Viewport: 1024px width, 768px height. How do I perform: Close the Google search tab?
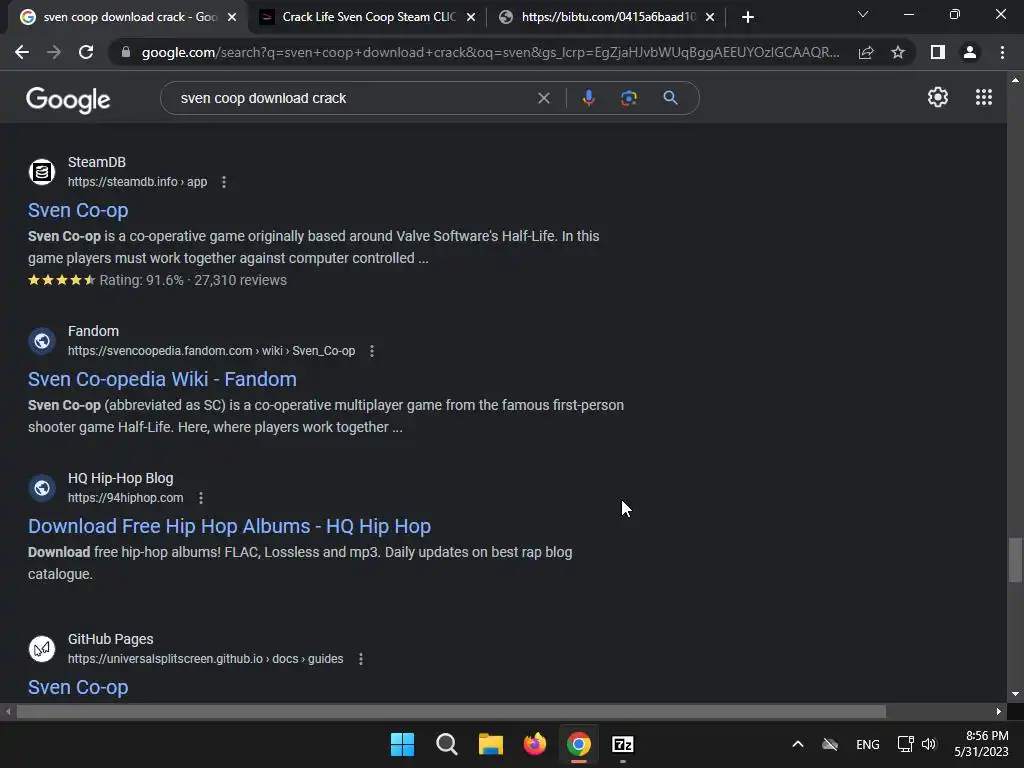click(232, 17)
